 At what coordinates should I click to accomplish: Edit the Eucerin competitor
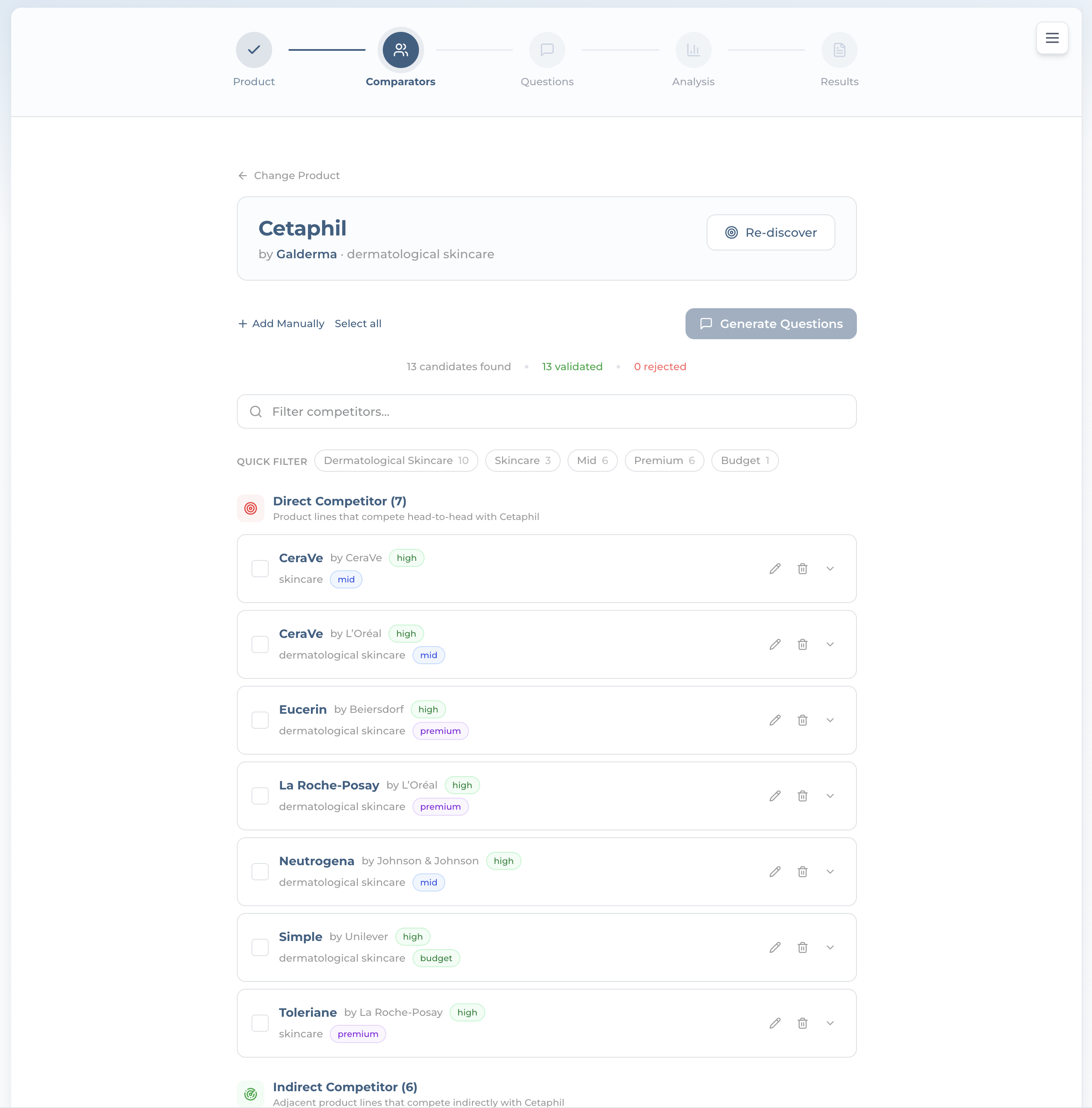tap(775, 720)
